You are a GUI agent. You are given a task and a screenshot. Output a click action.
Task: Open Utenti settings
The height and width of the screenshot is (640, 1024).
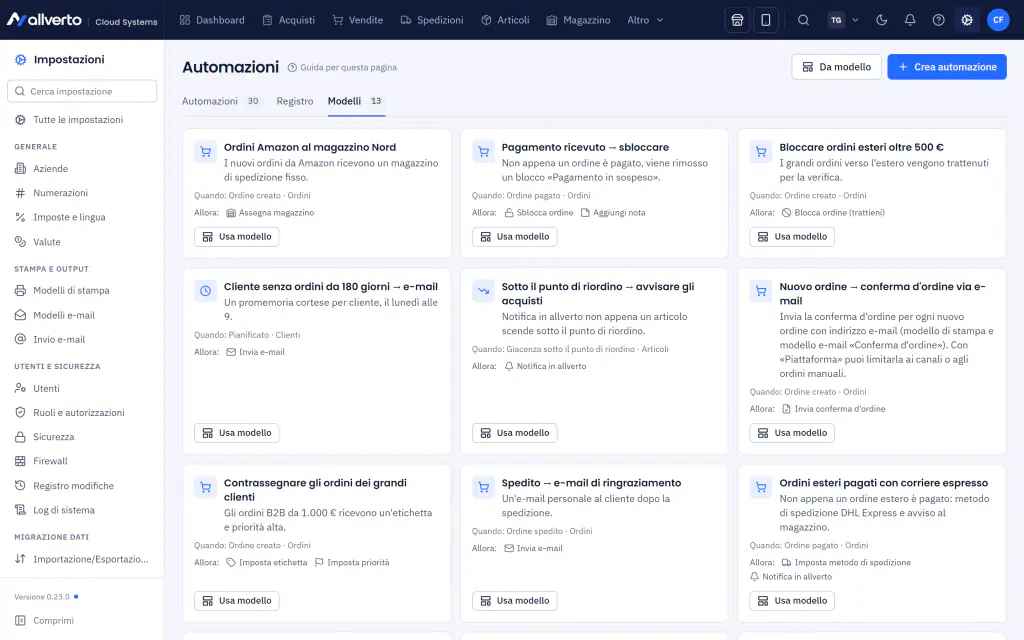coord(82,388)
